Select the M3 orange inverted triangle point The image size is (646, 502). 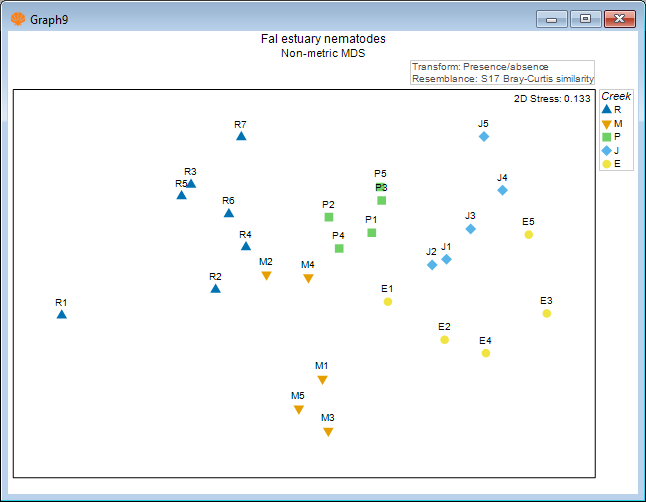pos(328,432)
